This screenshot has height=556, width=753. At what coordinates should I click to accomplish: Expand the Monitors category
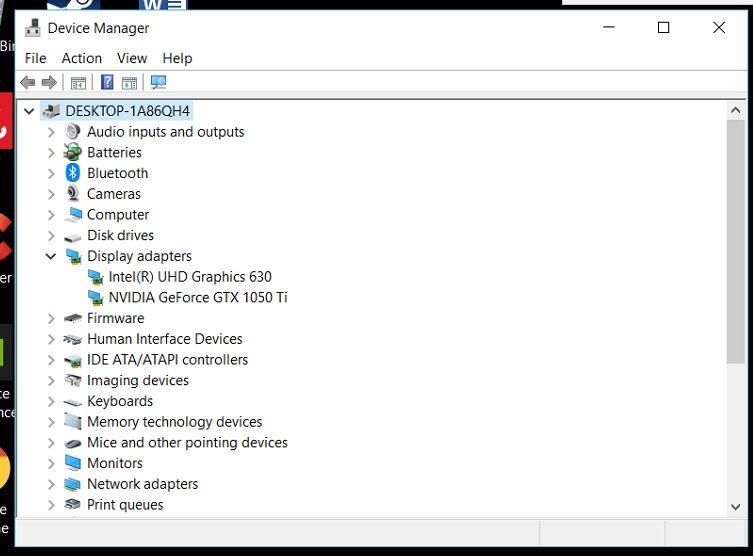[x=51, y=463]
